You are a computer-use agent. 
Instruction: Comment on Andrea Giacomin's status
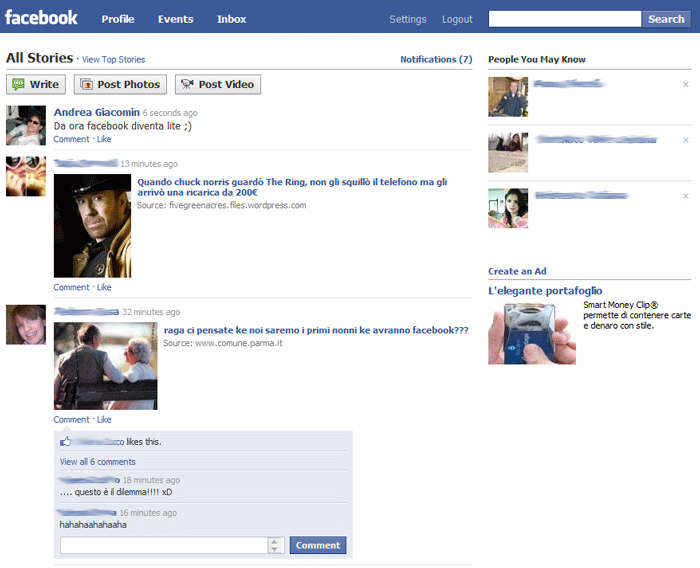71,139
